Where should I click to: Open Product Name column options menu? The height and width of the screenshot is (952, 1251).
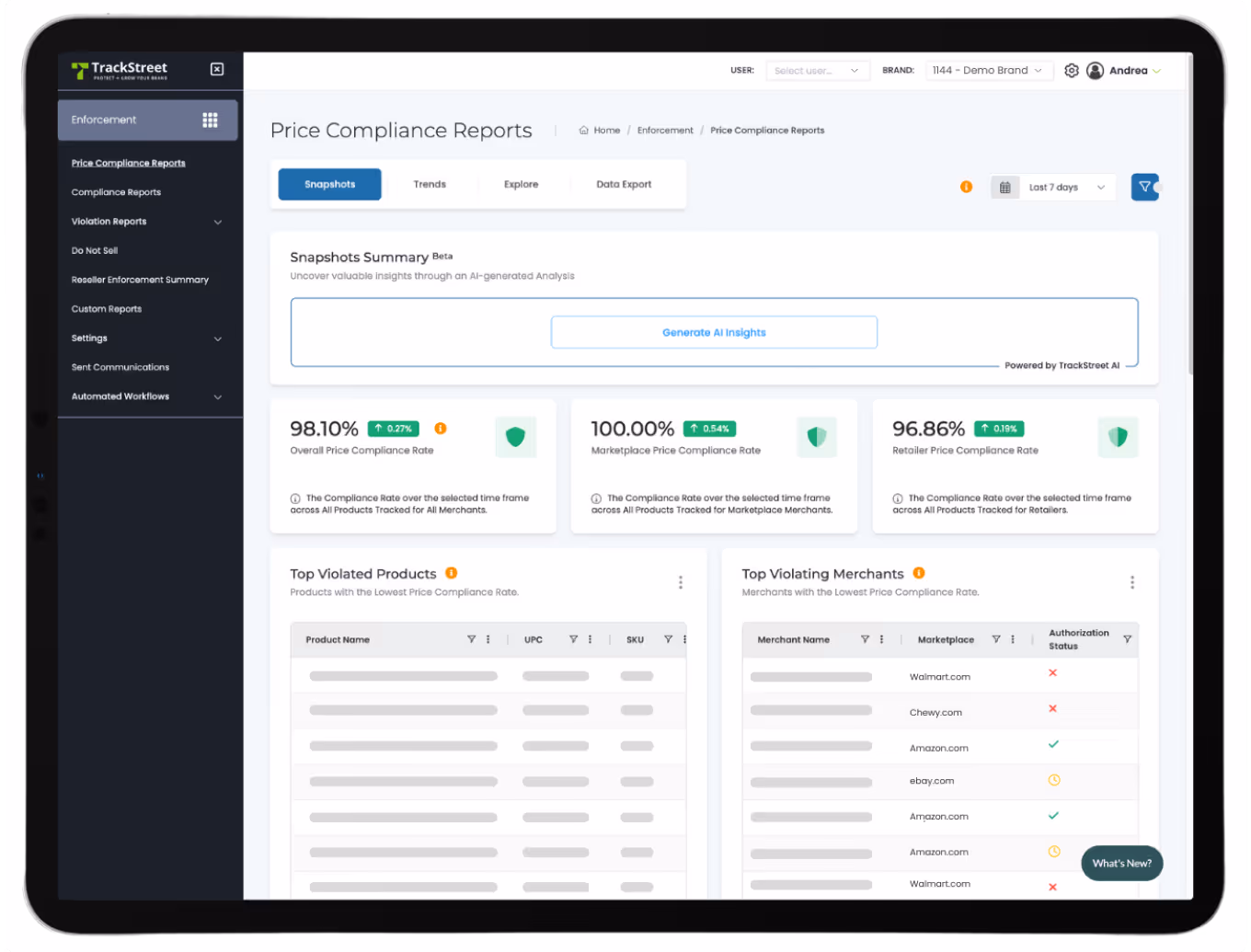(x=488, y=639)
